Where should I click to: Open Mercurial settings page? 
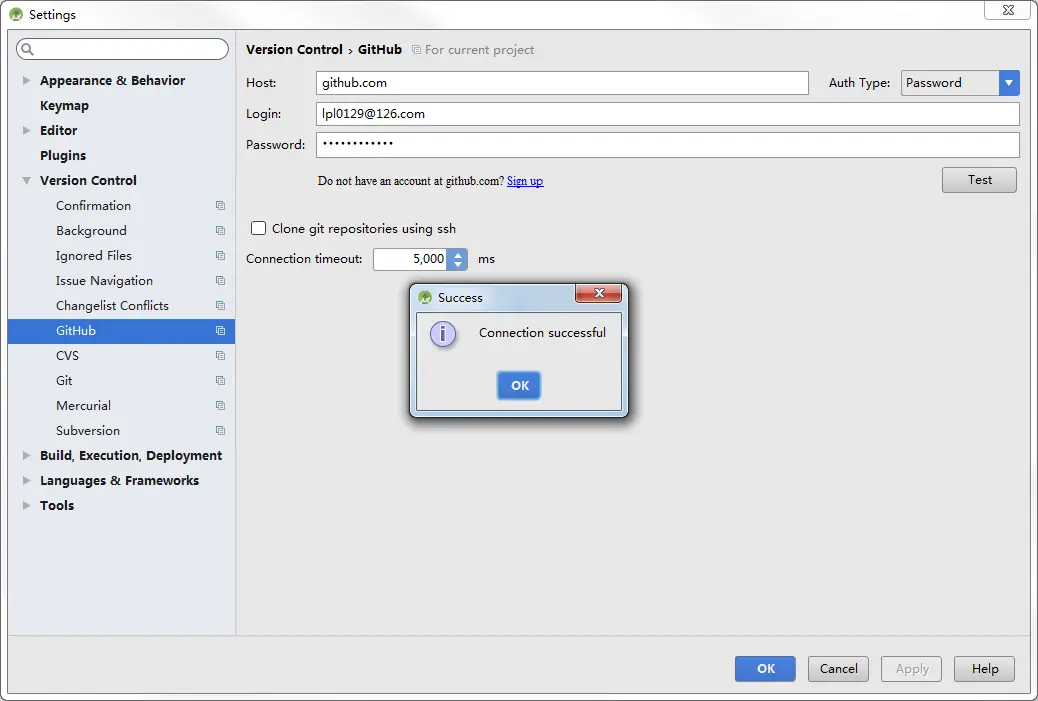83,406
